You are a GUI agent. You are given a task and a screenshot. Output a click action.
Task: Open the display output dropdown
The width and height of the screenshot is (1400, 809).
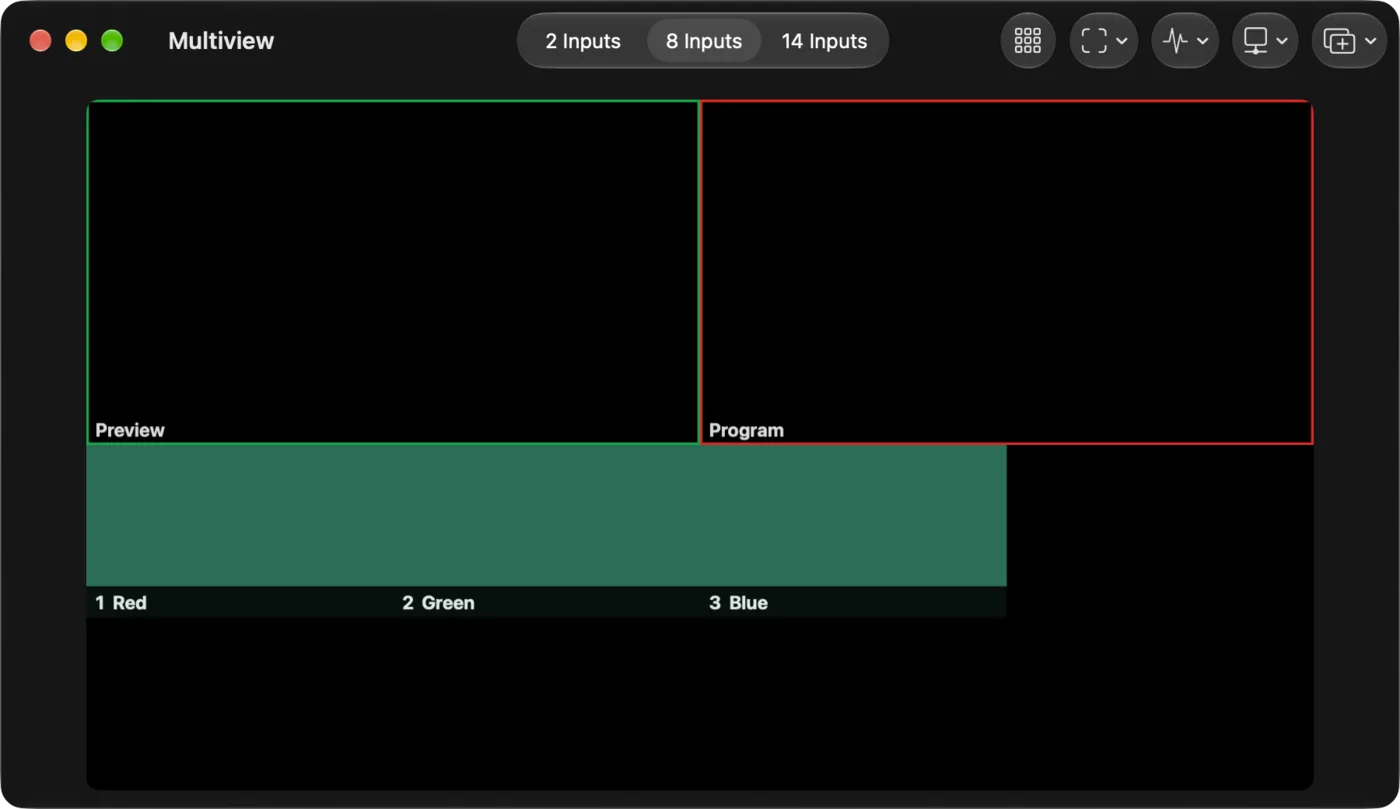point(1265,41)
